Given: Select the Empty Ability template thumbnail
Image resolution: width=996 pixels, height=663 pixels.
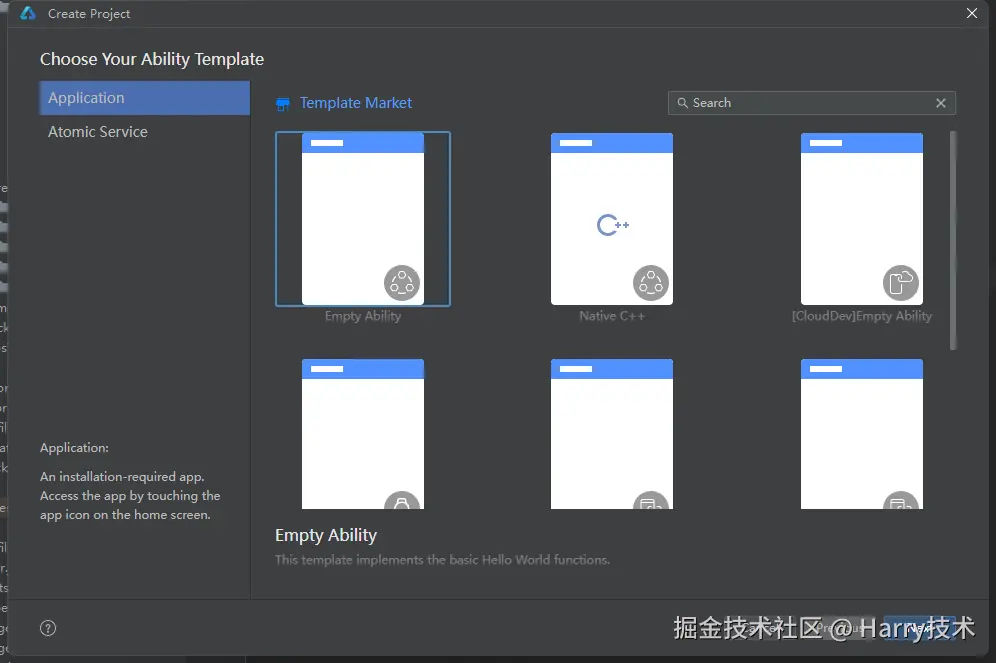Looking at the screenshot, I should tap(362, 219).
